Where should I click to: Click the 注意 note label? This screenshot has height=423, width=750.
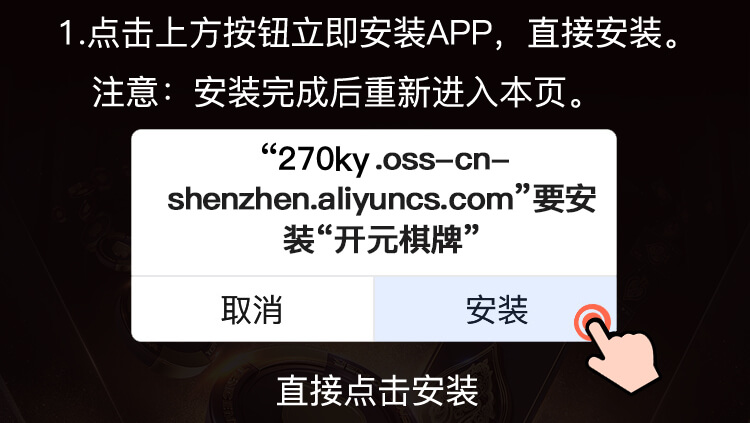(125, 92)
